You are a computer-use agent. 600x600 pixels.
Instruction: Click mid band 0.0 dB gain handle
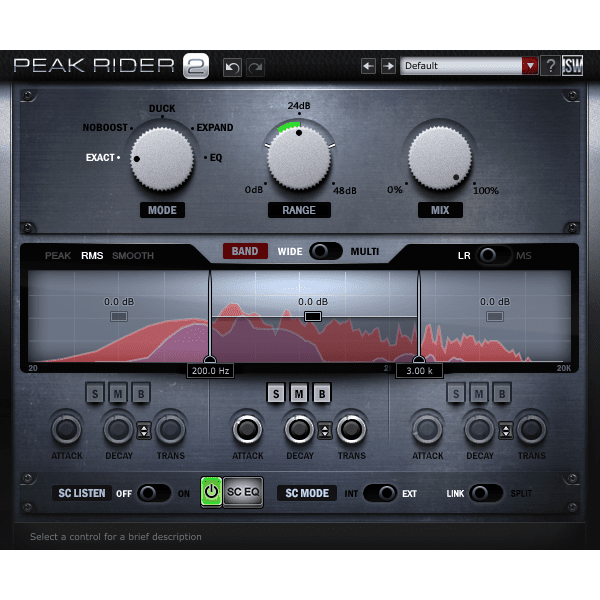point(313,316)
